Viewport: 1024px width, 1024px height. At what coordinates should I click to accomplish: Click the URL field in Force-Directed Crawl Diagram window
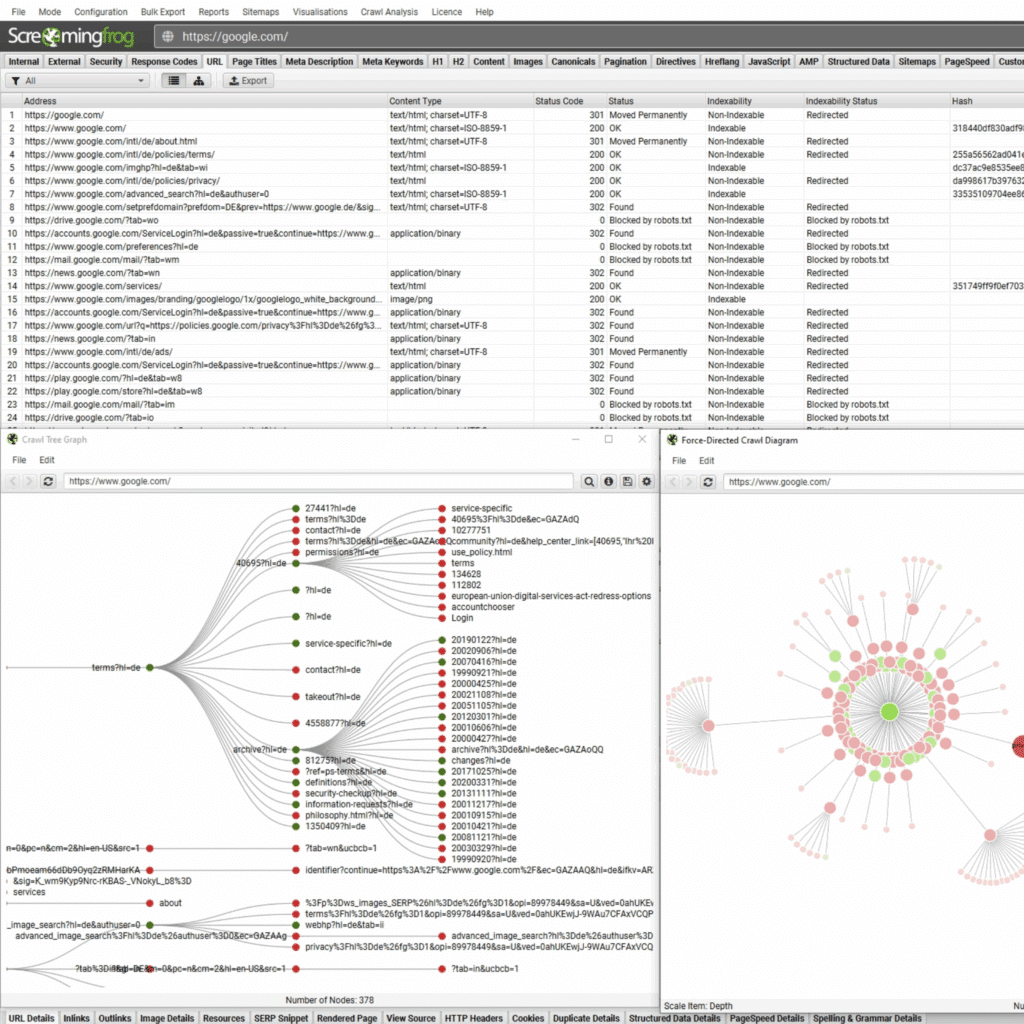874,482
